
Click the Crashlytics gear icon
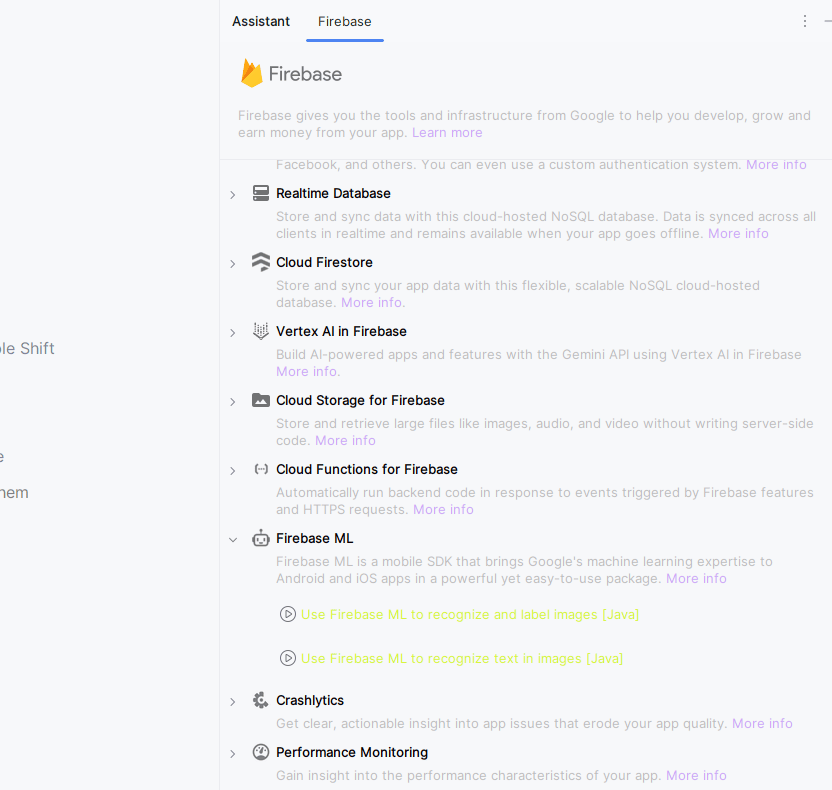(x=261, y=700)
